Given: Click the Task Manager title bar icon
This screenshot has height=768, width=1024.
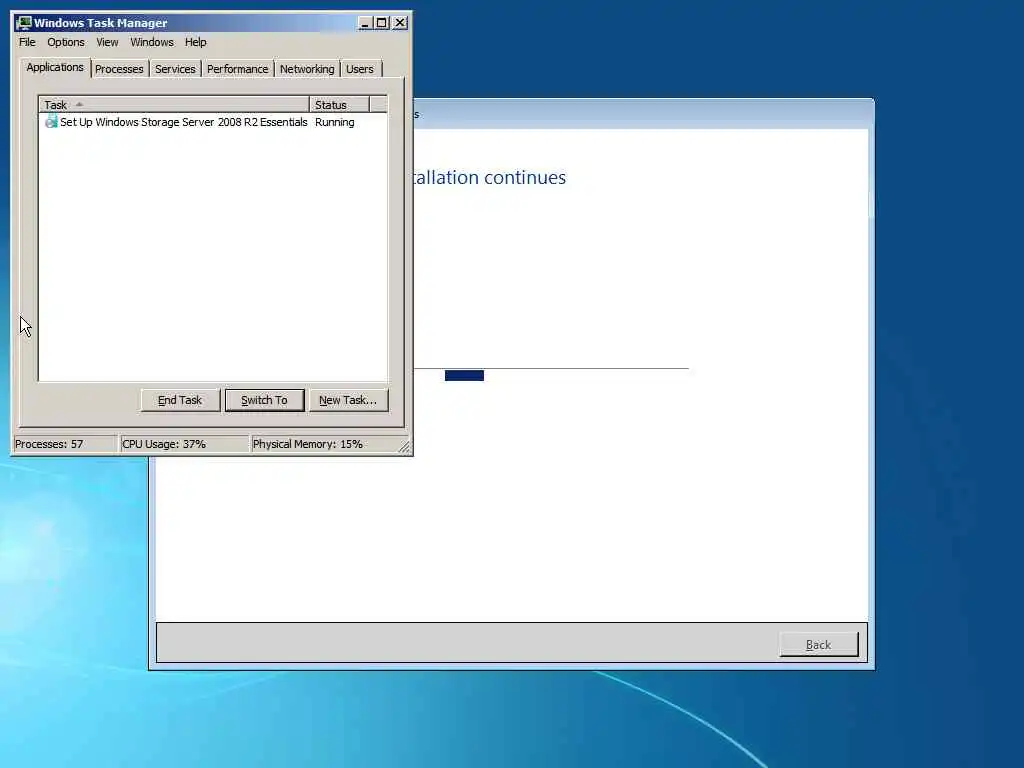Looking at the screenshot, I should [24, 23].
